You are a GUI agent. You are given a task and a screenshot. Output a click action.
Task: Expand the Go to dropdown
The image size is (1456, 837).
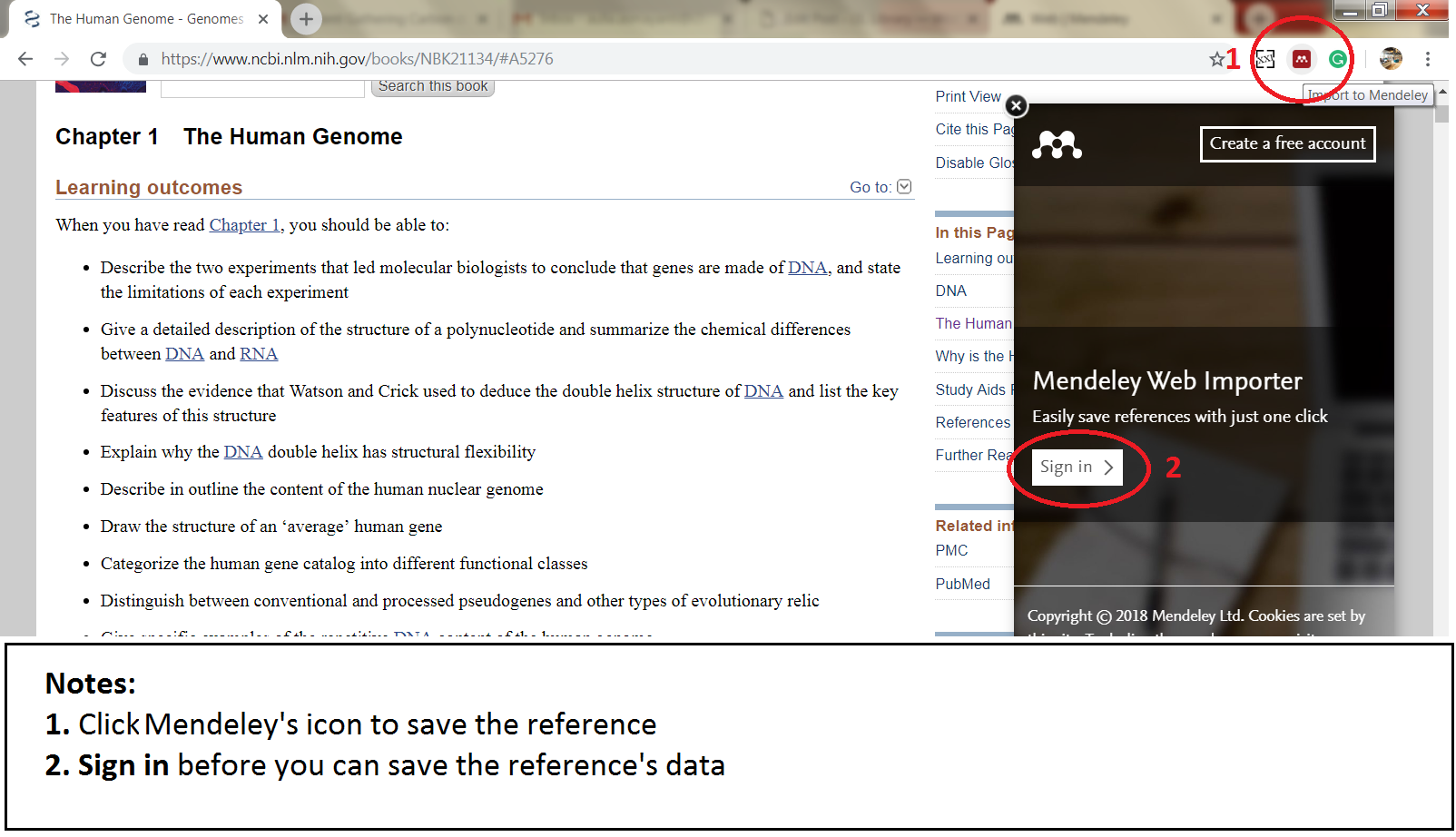point(904,186)
